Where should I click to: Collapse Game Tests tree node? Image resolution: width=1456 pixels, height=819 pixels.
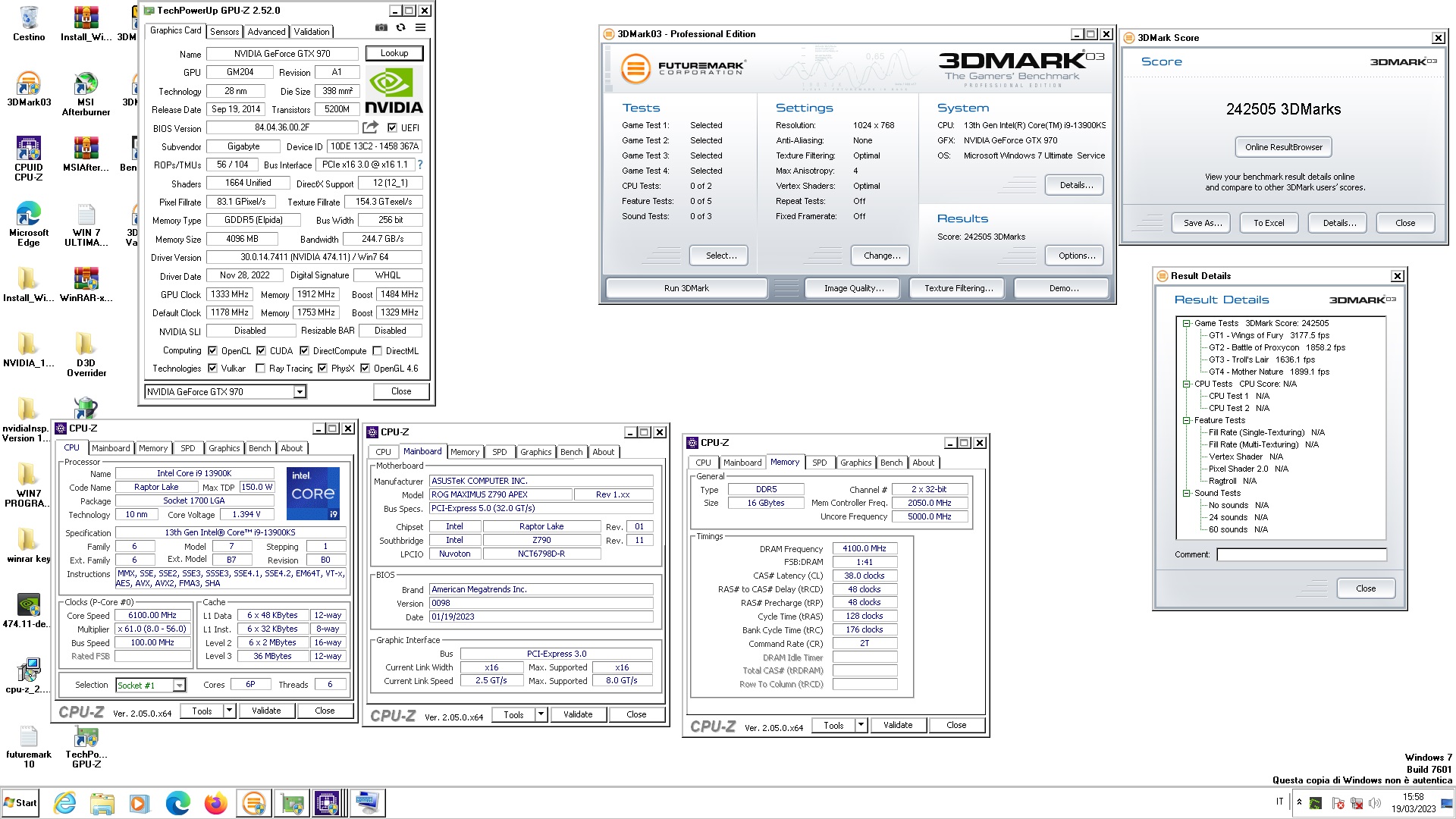(x=1186, y=323)
